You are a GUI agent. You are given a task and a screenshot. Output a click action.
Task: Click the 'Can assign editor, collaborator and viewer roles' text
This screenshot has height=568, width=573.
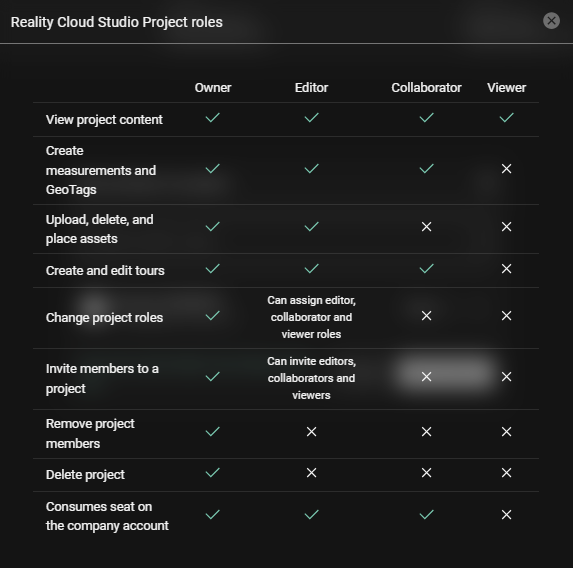[x=311, y=317]
